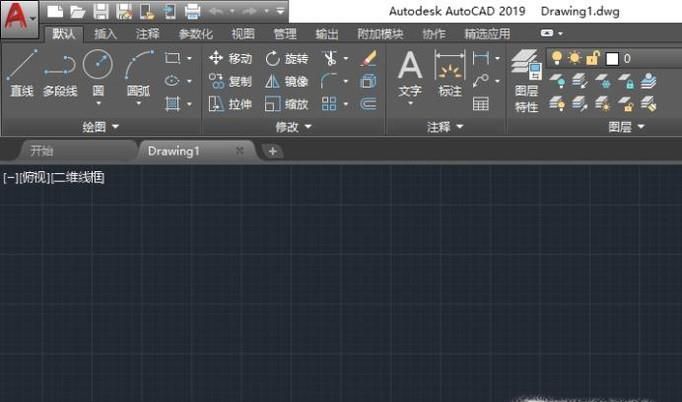The width and height of the screenshot is (682, 402).
Task: Switch to the Insert (插入) ribbon tab
Action: [105, 34]
